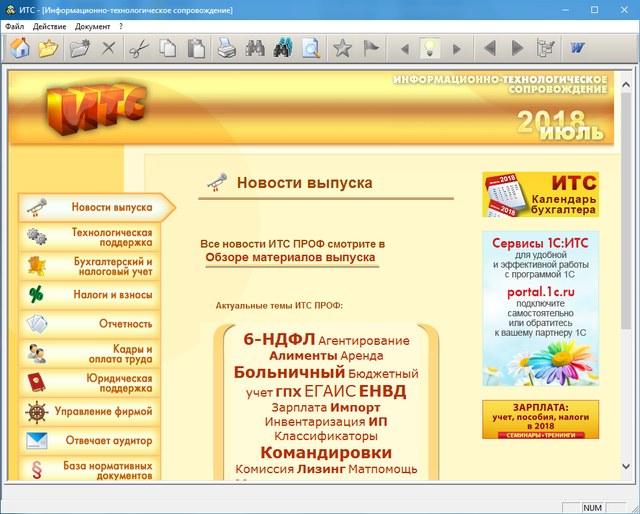
Task: Click the binoculars search icon
Action: [256, 47]
